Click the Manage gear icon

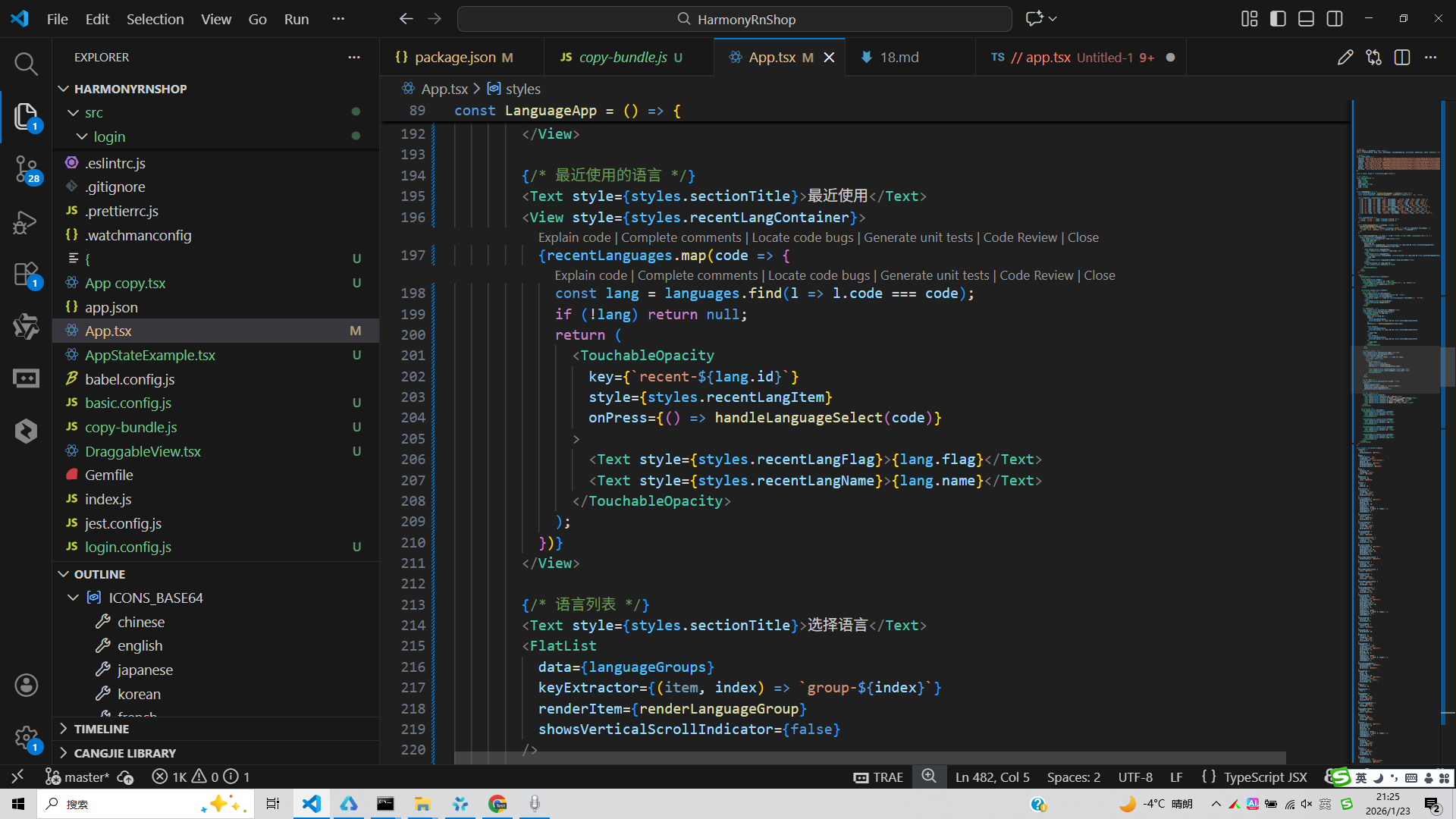[26, 737]
